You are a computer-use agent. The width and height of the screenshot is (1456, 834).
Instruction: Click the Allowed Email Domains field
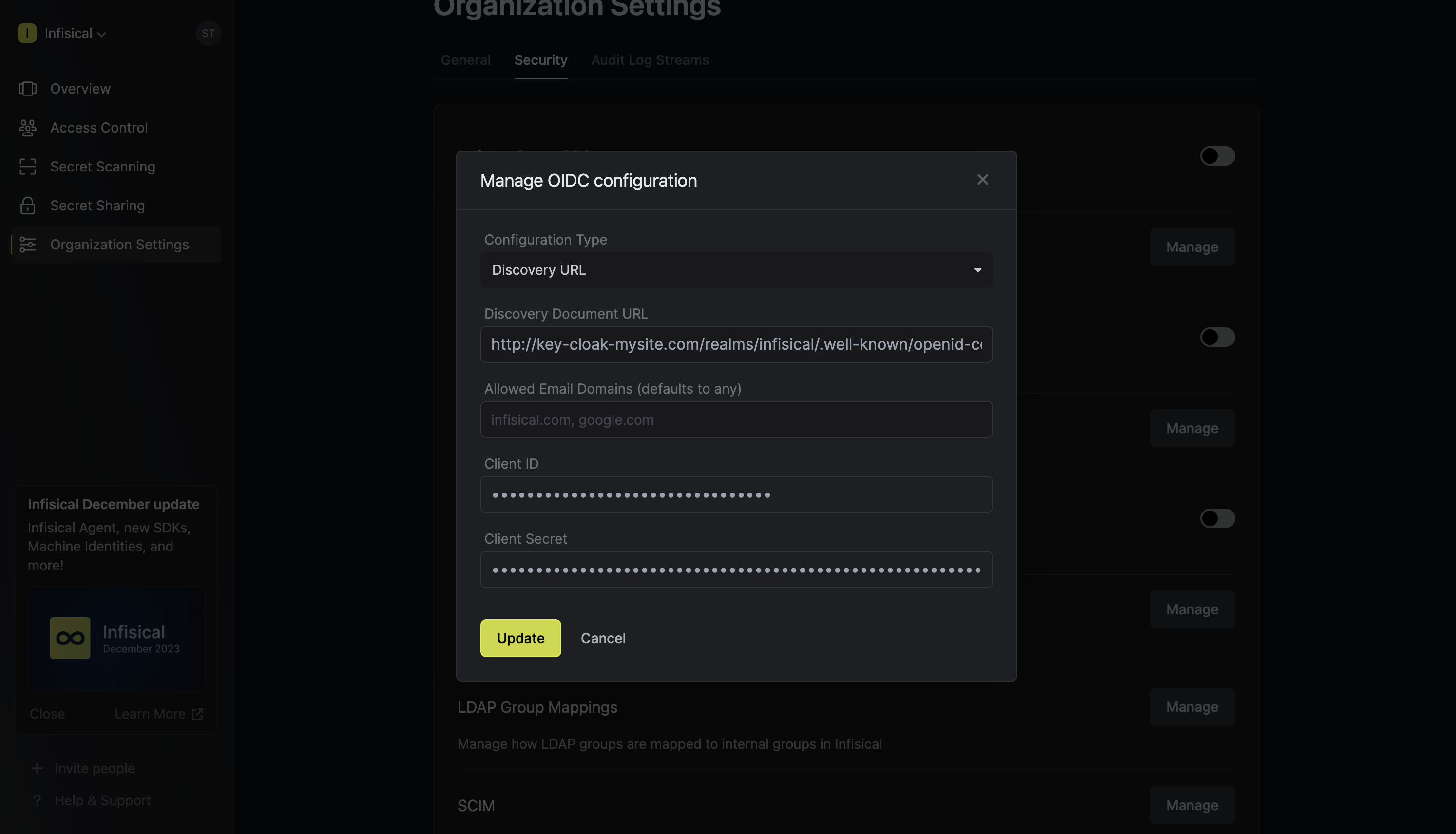click(736, 419)
